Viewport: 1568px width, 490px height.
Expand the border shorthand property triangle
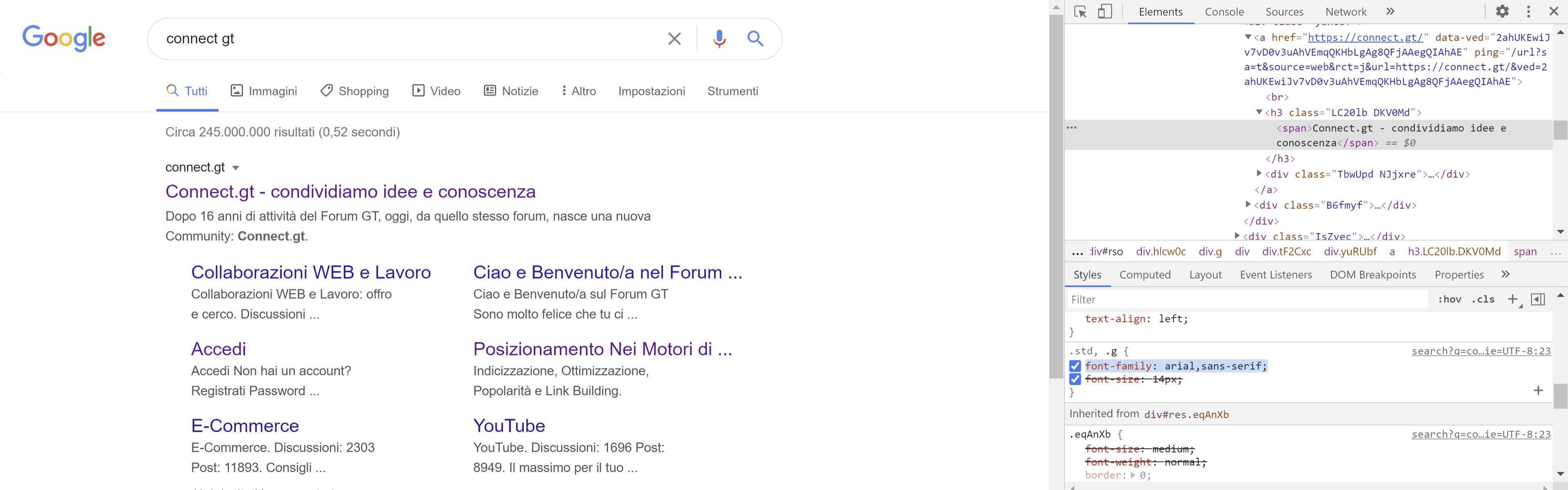point(1132,475)
